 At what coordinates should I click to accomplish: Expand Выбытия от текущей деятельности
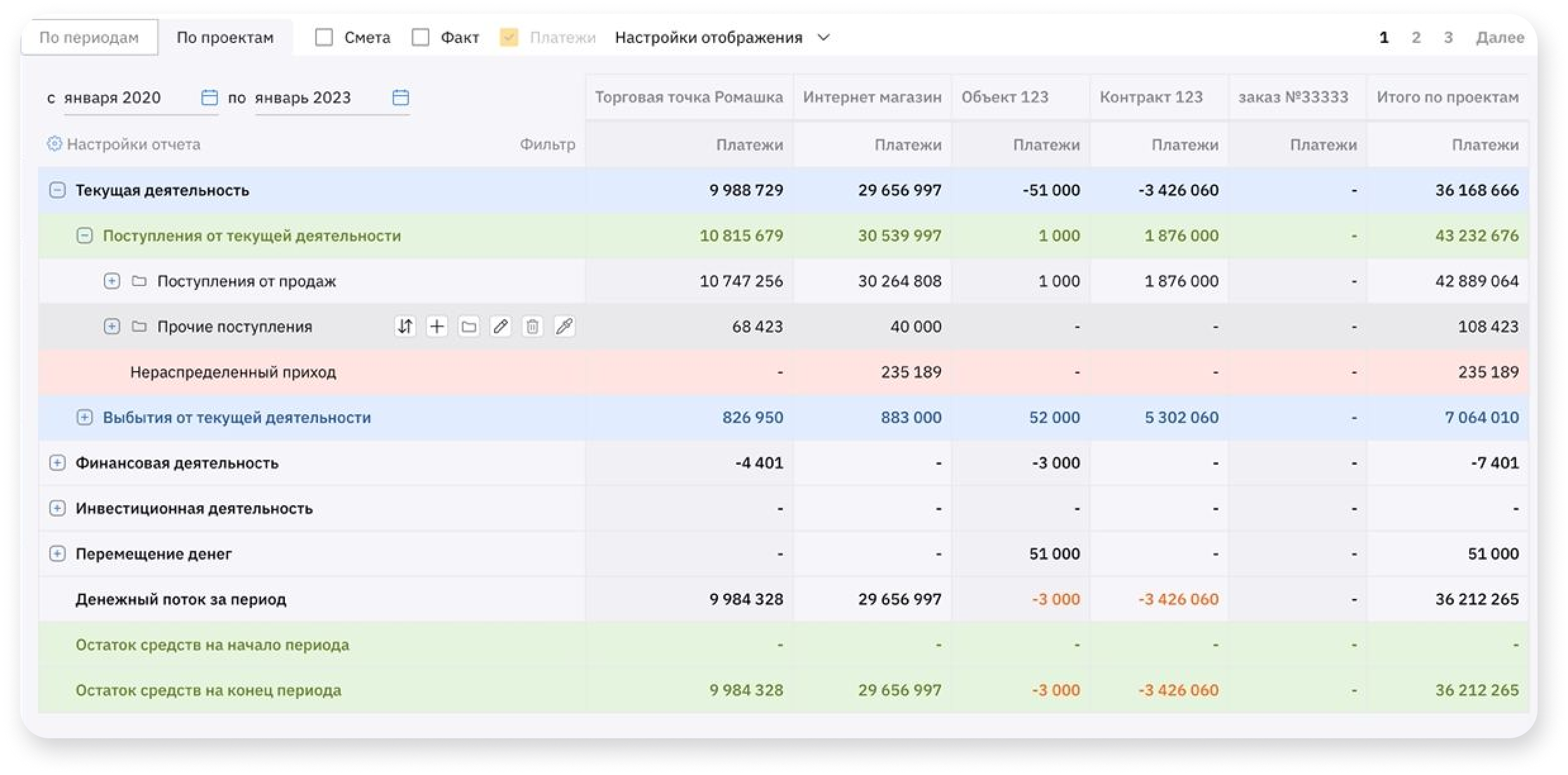click(x=84, y=417)
